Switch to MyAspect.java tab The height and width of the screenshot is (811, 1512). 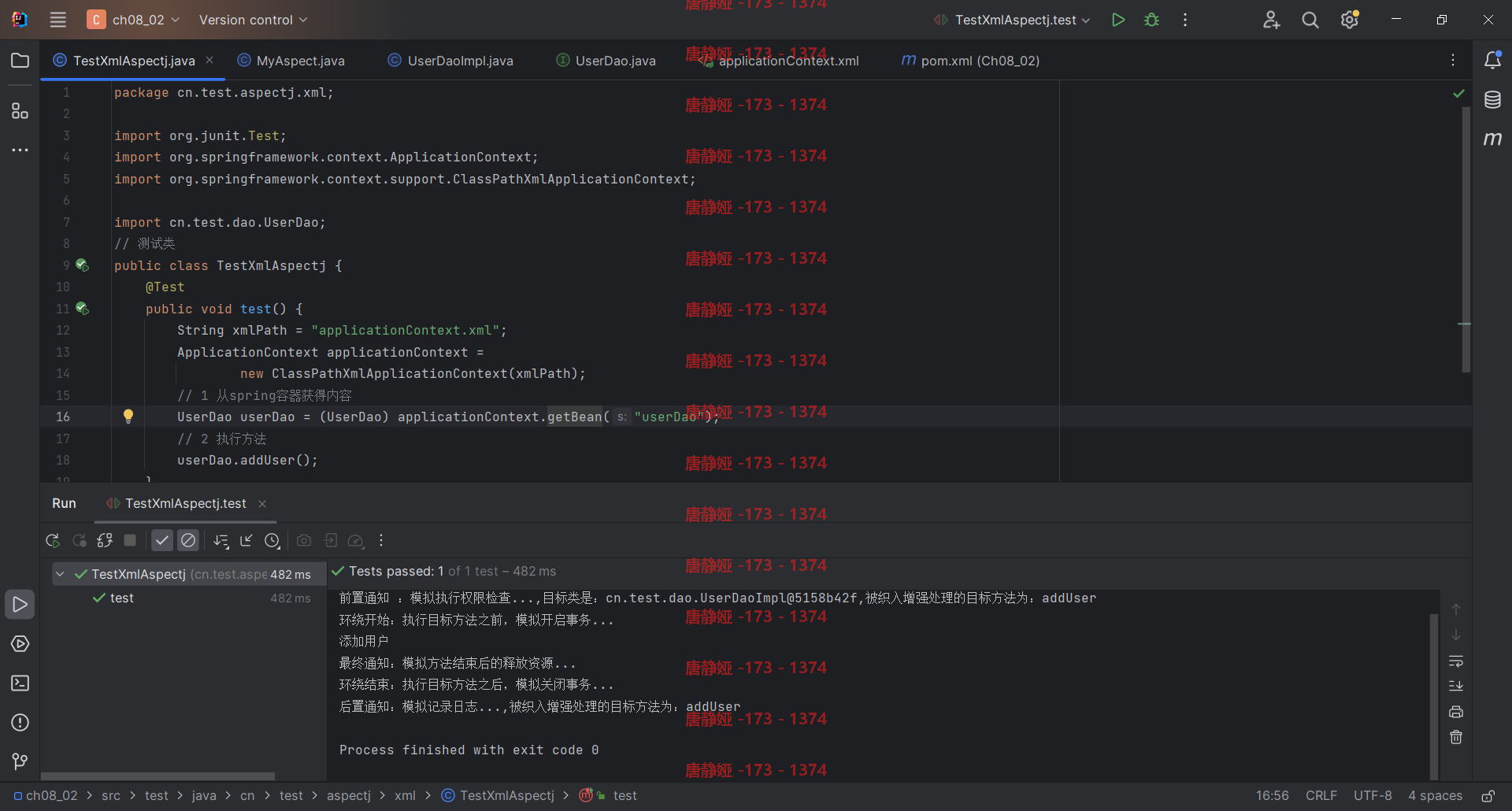pyautogui.click(x=291, y=61)
